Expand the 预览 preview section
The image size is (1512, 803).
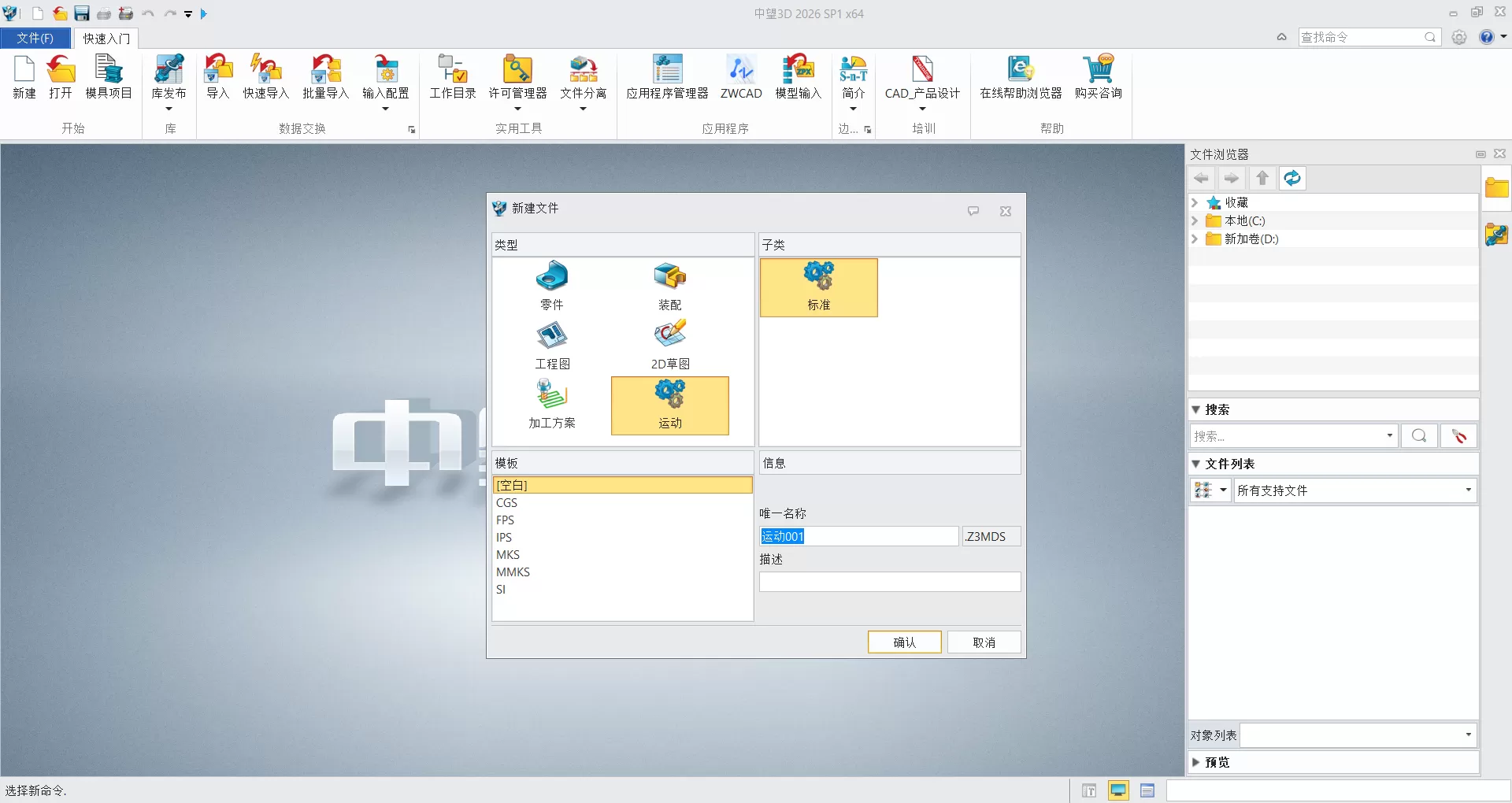click(x=1196, y=762)
